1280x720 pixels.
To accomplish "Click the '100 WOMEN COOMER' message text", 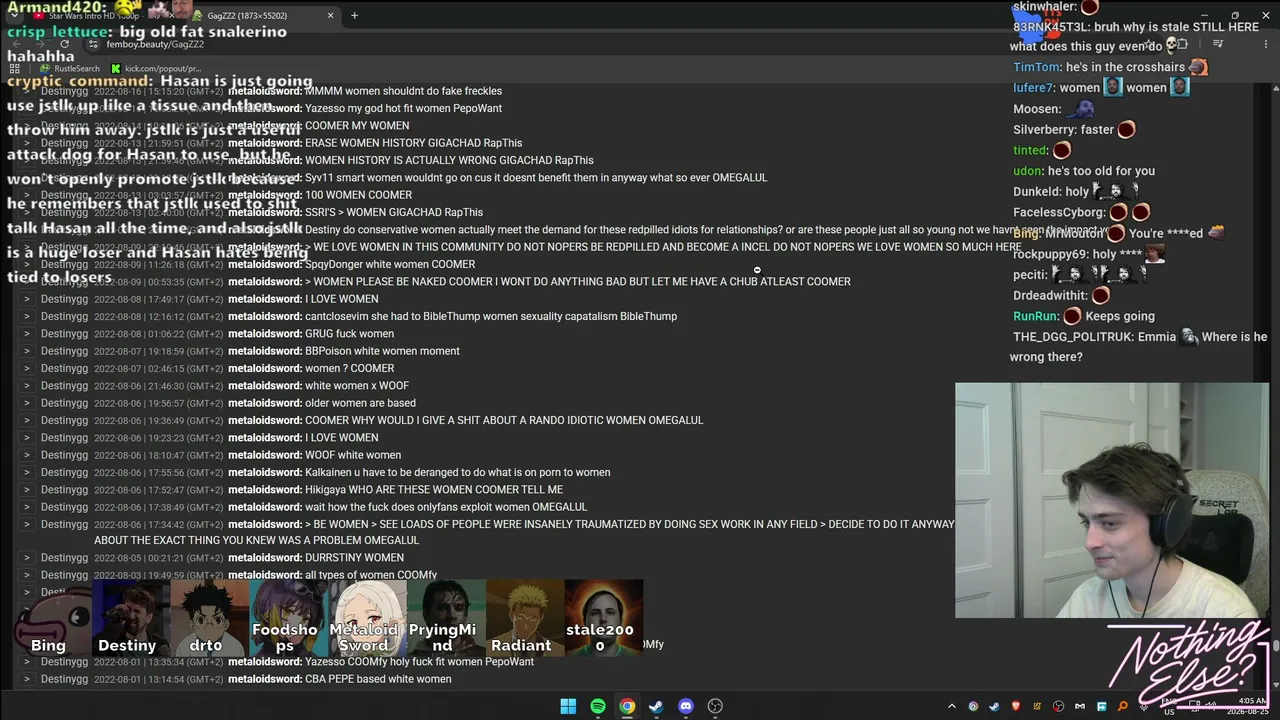I will (358, 195).
